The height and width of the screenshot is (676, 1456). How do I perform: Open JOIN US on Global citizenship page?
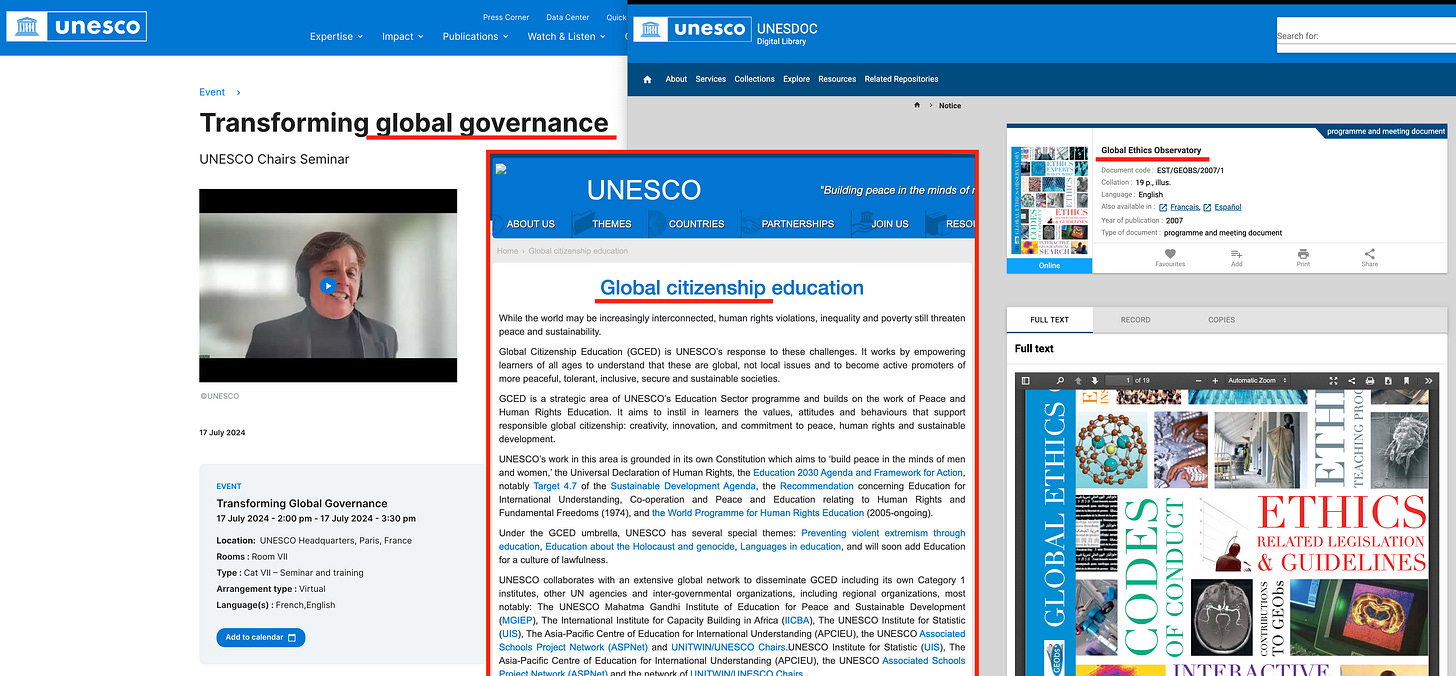pyautogui.click(x=889, y=224)
